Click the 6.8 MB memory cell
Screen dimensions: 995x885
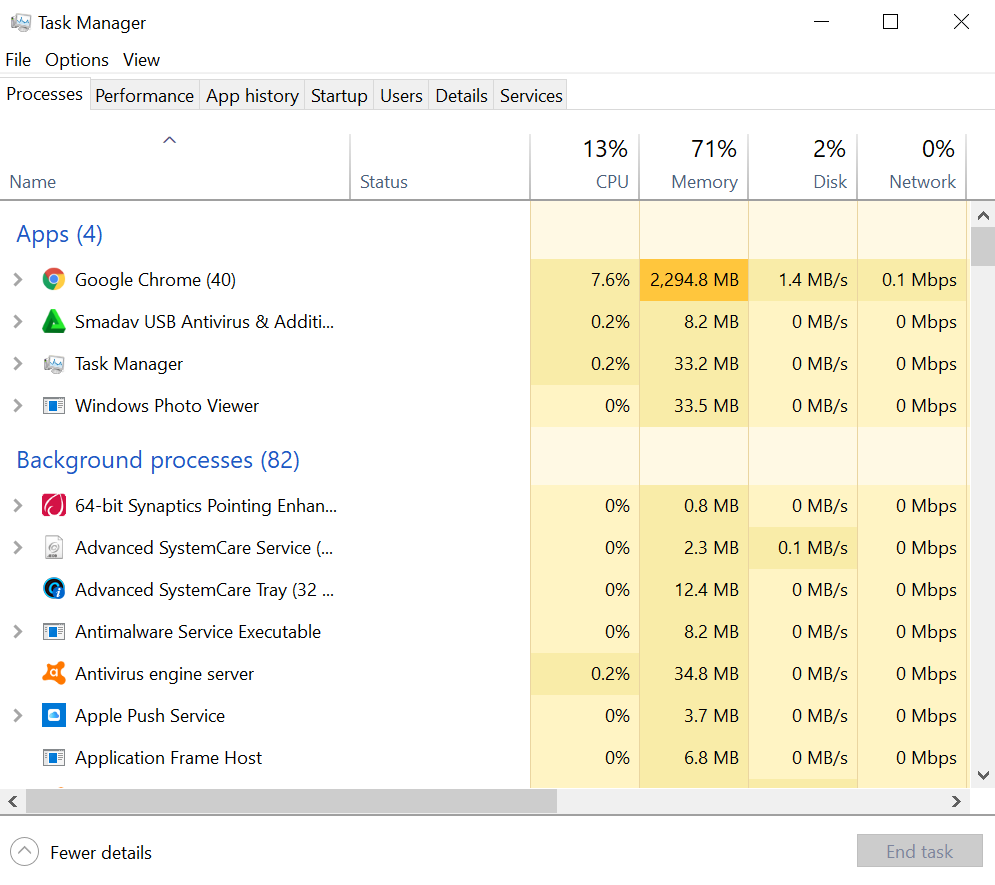[x=694, y=757]
